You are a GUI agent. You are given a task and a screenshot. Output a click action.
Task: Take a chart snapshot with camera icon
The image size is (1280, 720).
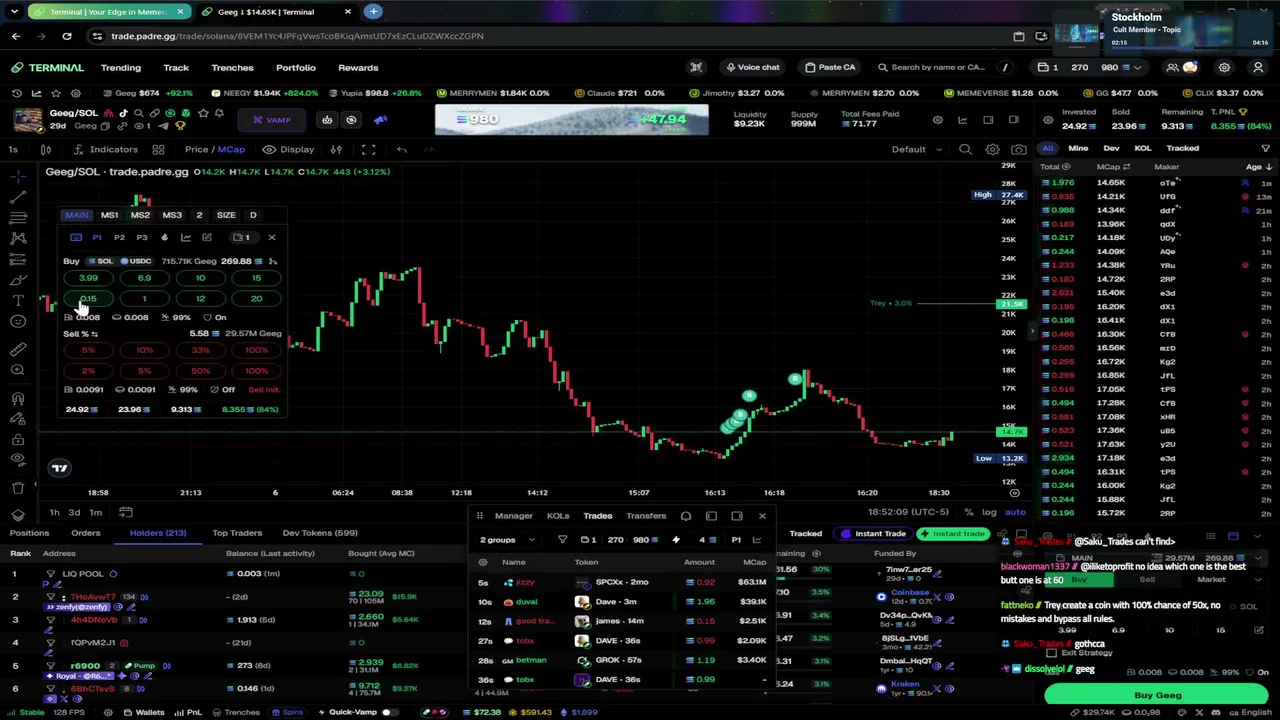pyautogui.click(x=1018, y=150)
